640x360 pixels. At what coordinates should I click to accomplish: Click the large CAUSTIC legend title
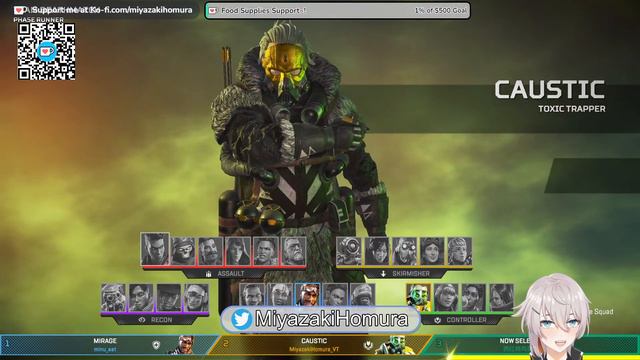tap(550, 90)
